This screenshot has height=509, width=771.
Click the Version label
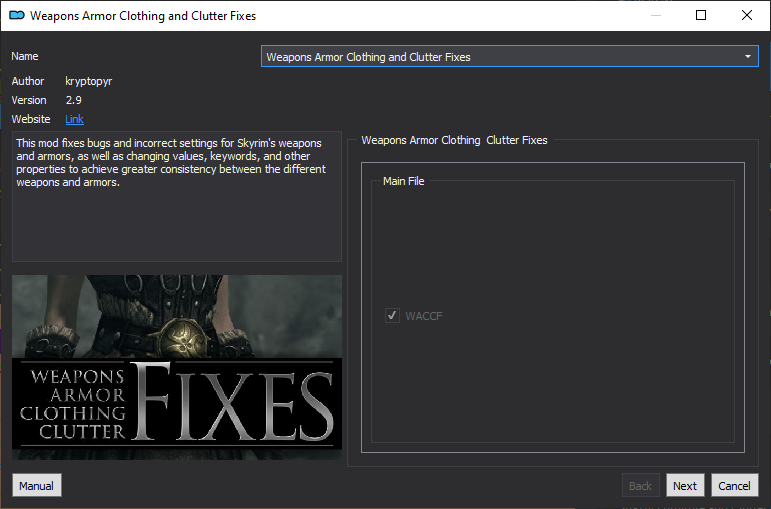pos(29,100)
